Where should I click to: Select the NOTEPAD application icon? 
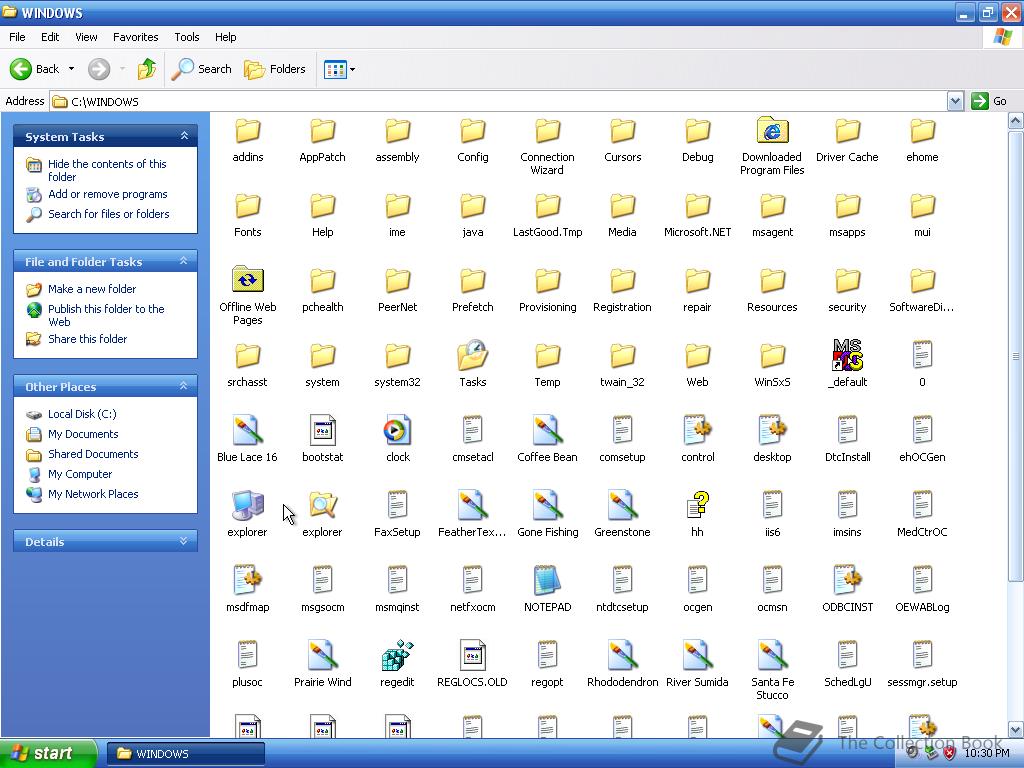click(x=547, y=581)
